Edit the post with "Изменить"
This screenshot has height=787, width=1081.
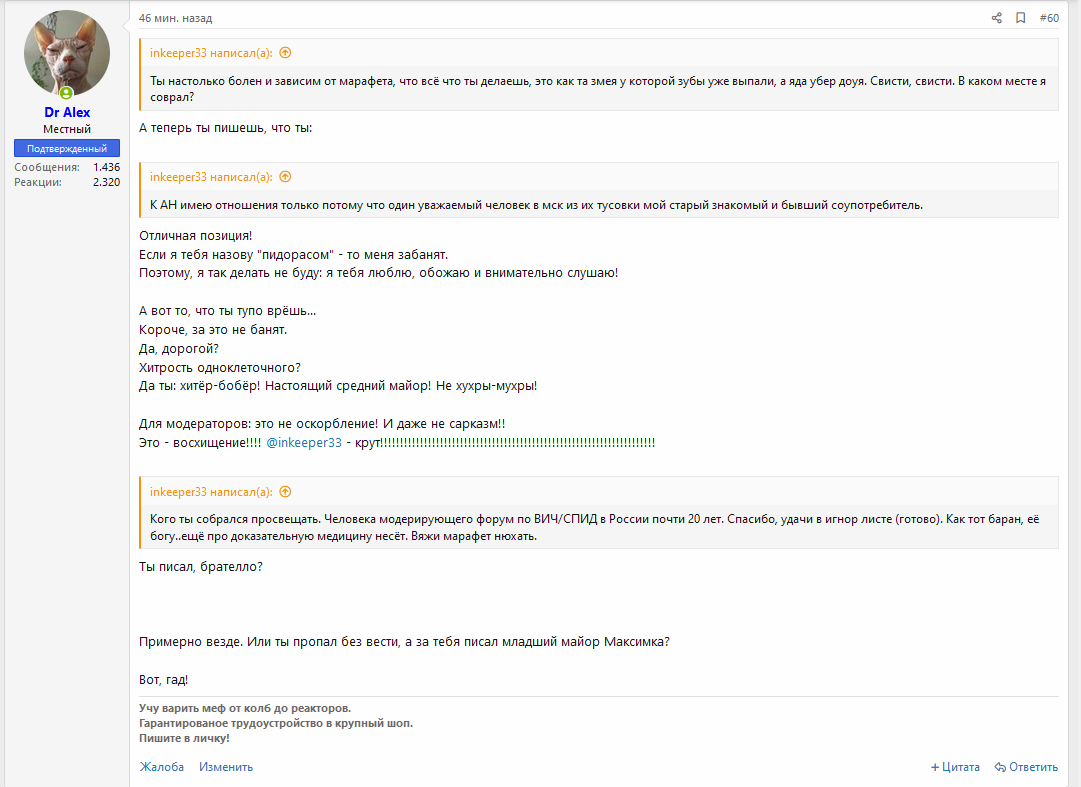[x=226, y=767]
